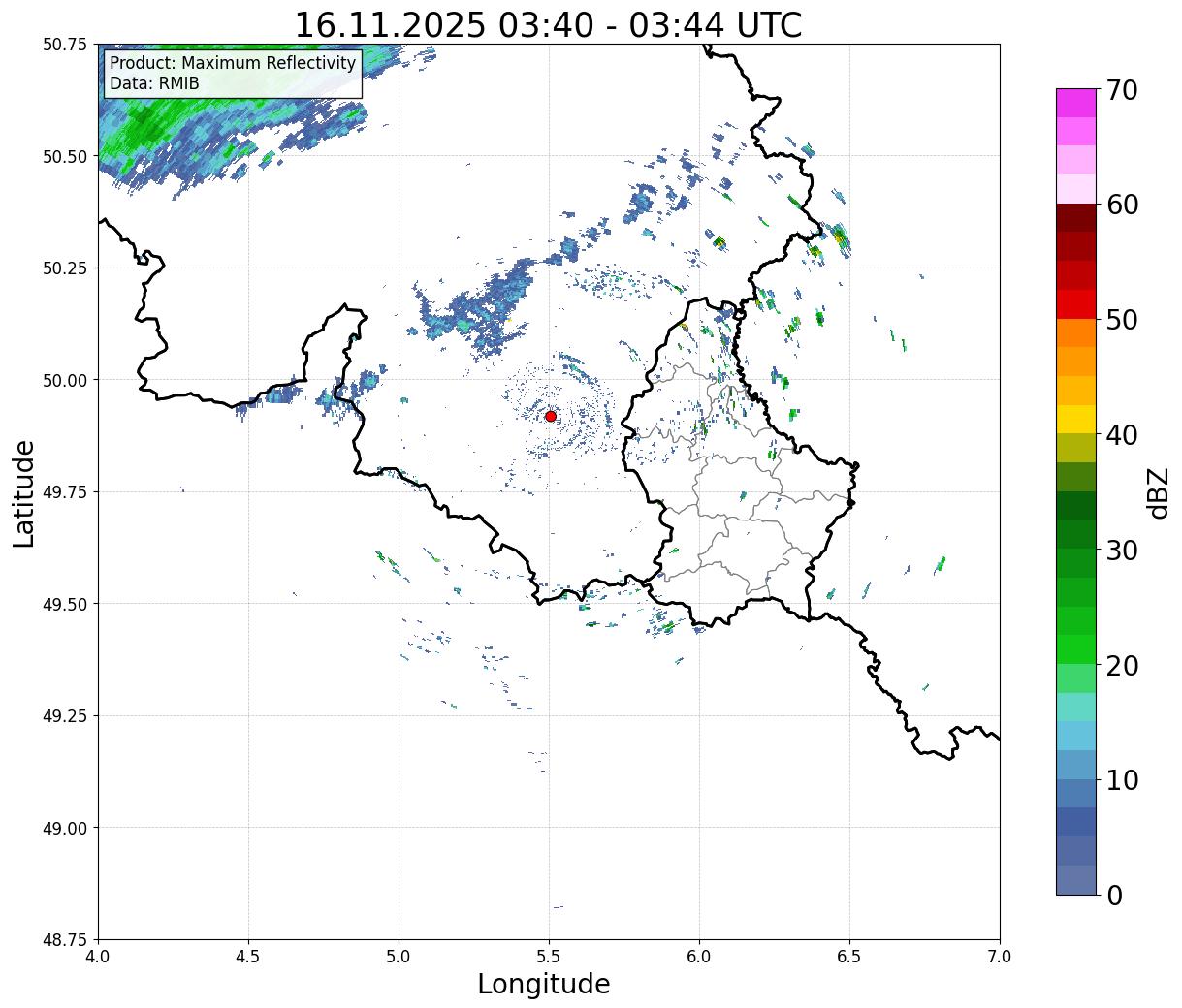This screenshot has height=1008, width=1182.
Task: Click the longitude tick label 6.0
Action: (699, 956)
